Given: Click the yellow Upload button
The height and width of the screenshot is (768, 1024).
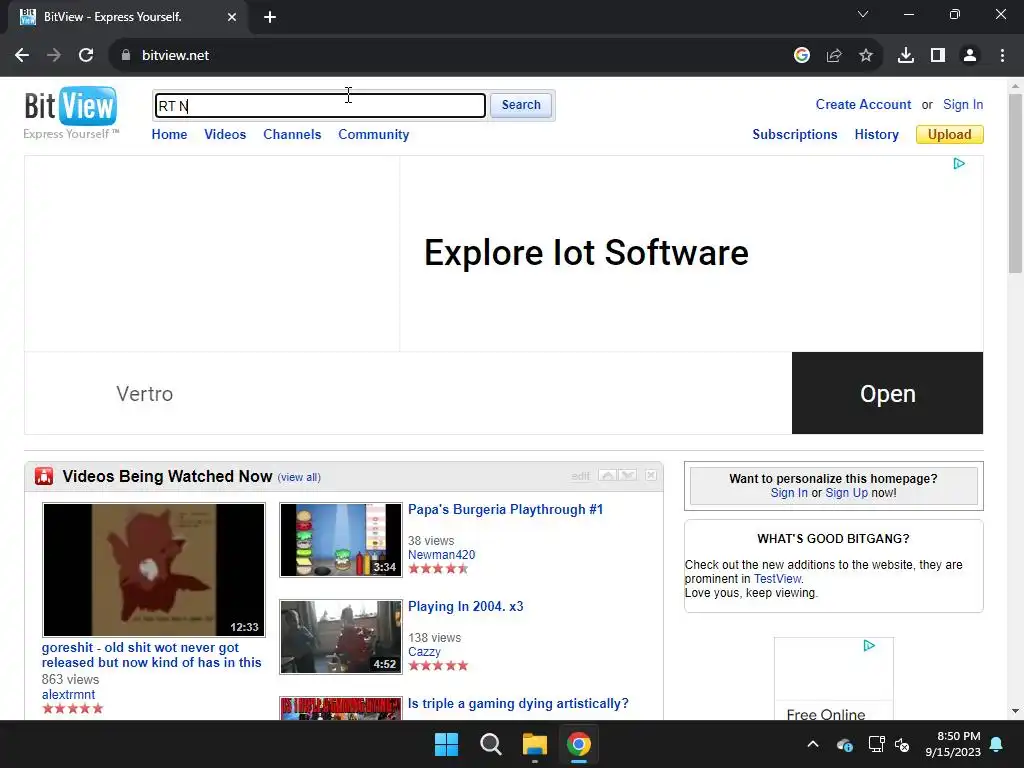Looking at the screenshot, I should tap(950, 135).
